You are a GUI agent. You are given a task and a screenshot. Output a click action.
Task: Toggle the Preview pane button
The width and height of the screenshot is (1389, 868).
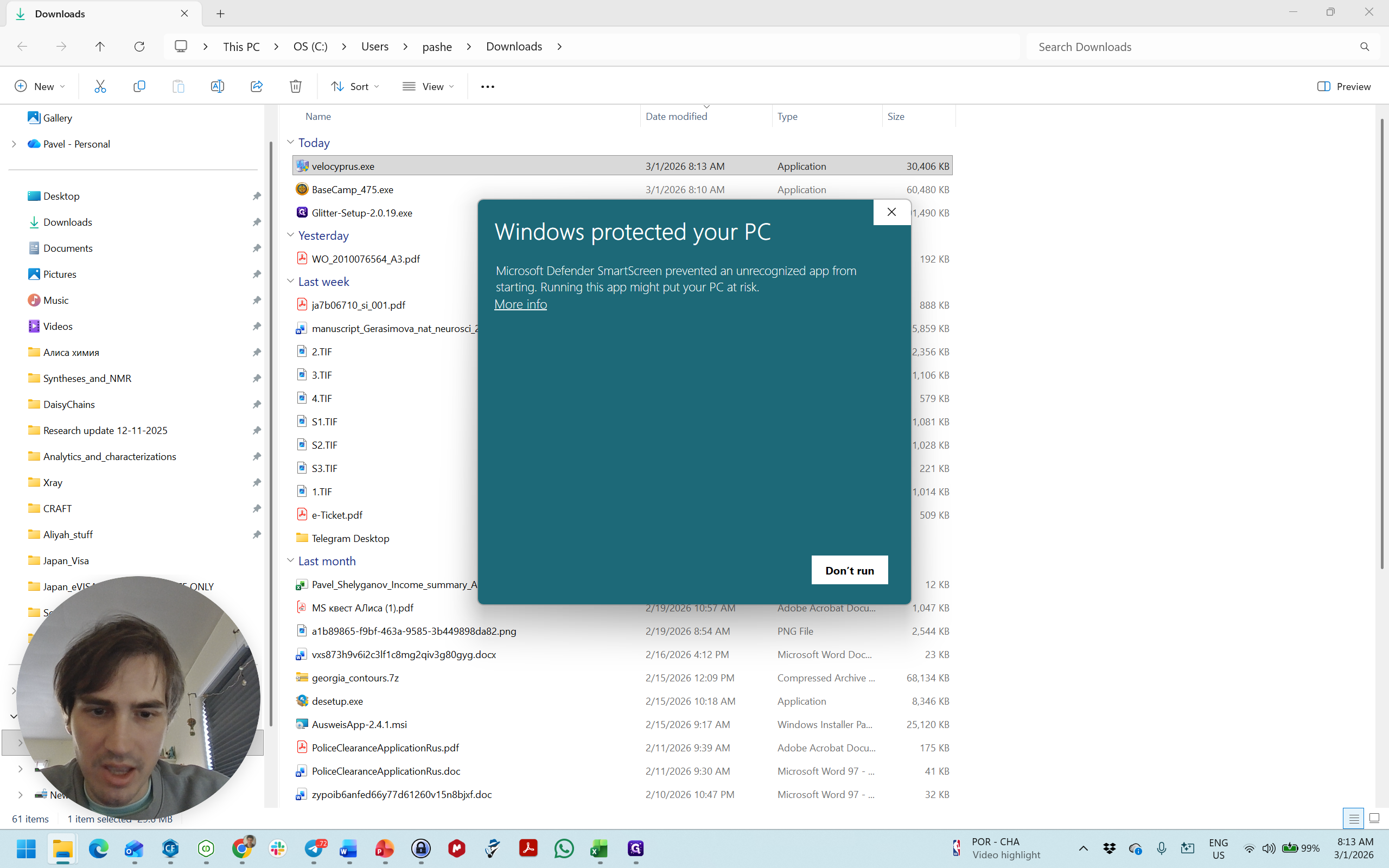tap(1343, 86)
